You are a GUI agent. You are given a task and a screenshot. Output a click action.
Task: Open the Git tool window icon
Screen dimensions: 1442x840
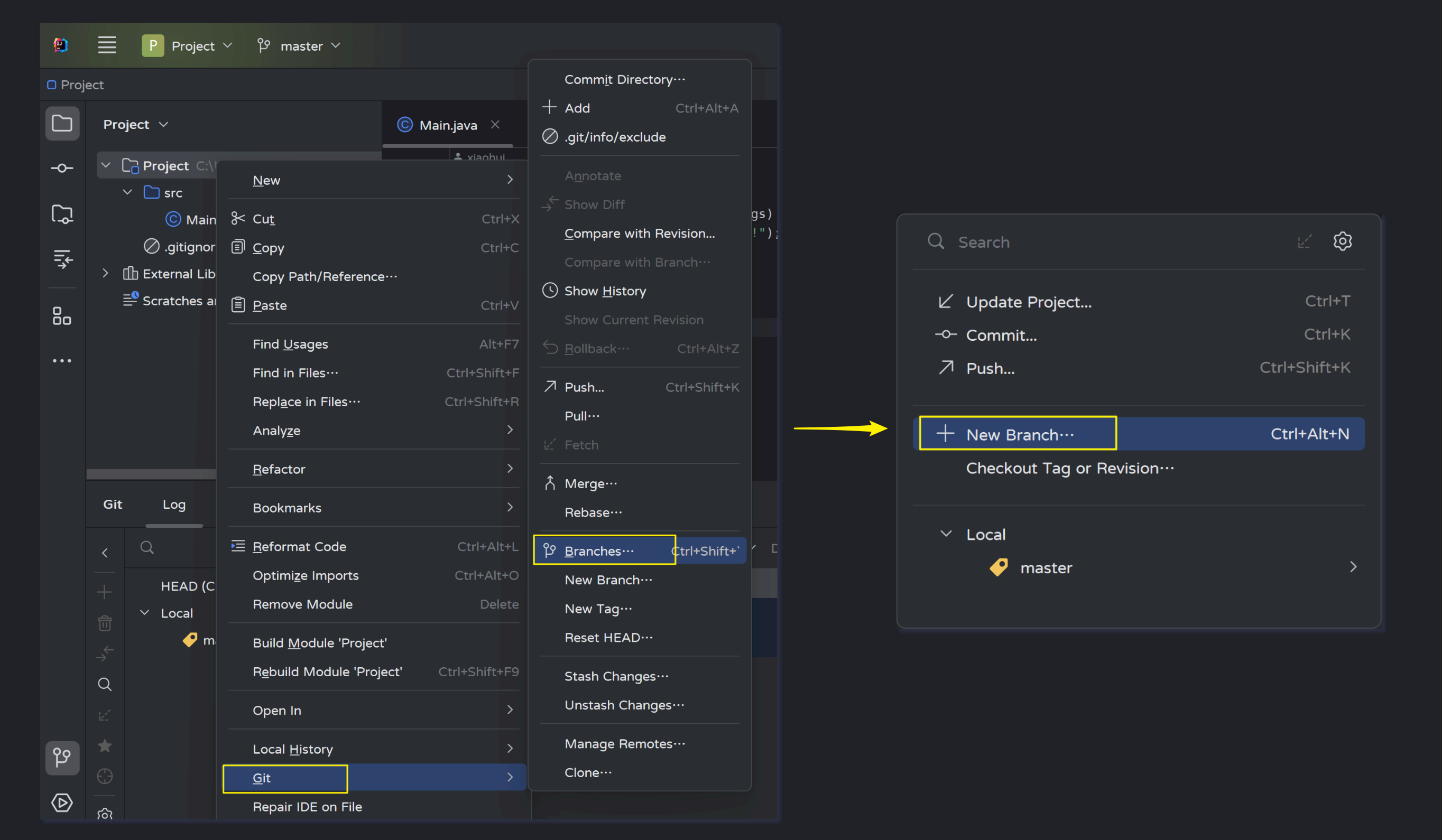62,758
